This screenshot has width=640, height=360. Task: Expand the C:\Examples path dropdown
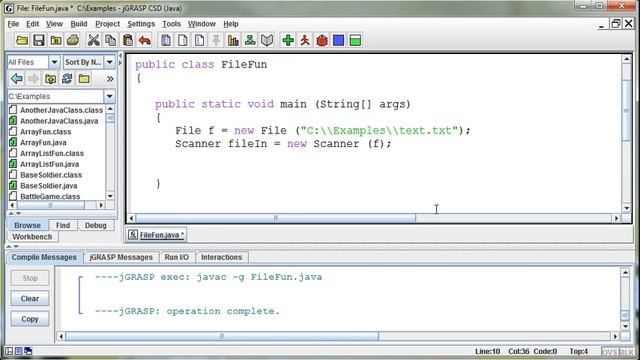pyautogui.click(x=109, y=96)
